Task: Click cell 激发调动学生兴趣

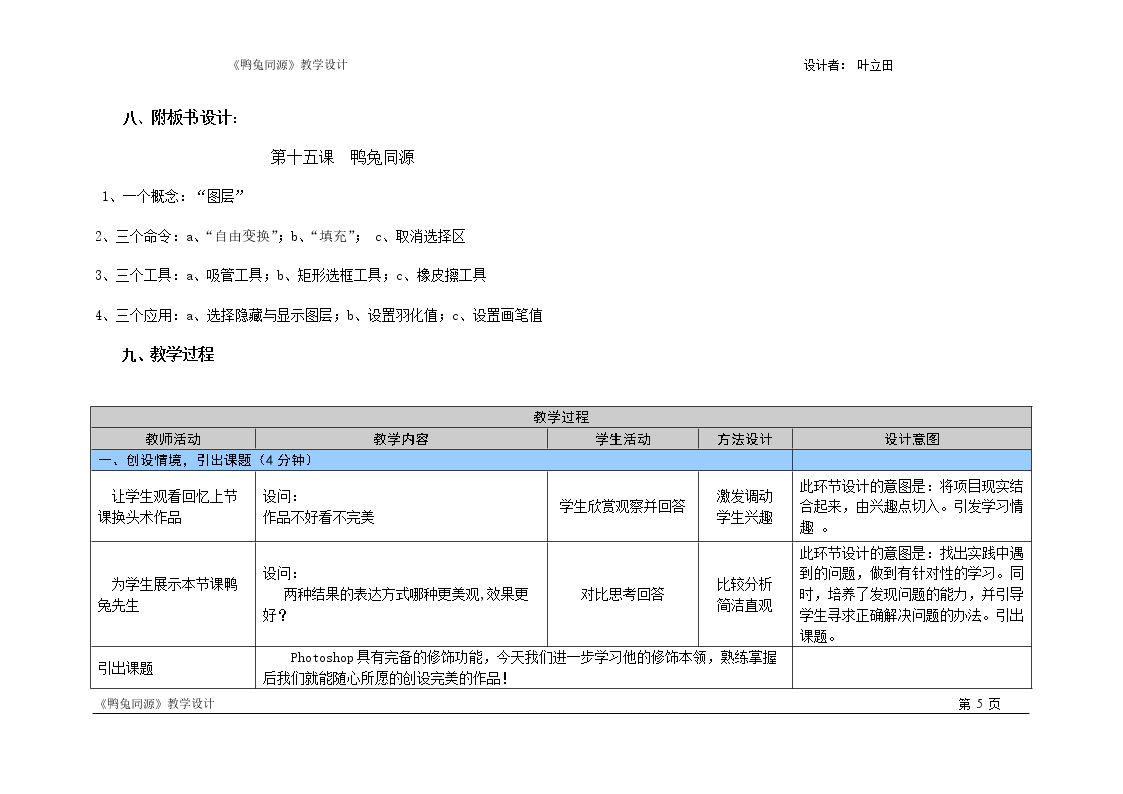Action: pos(745,506)
